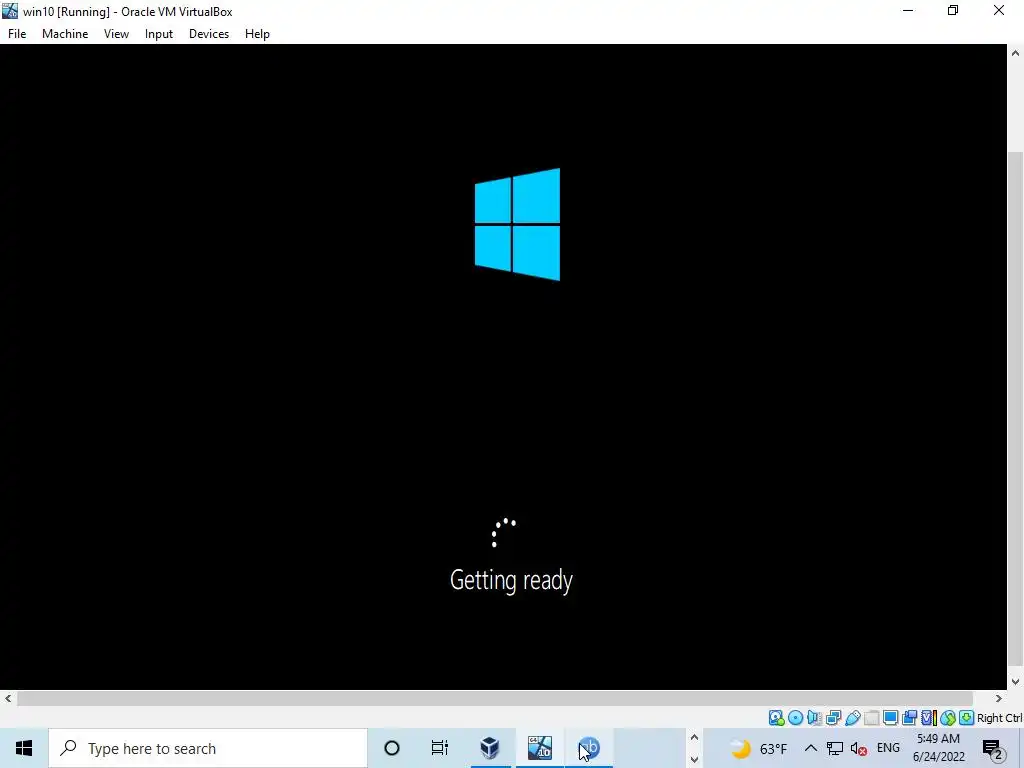The height and width of the screenshot is (768, 1024).
Task: Click the optical drive status icon
Action: coord(795,718)
